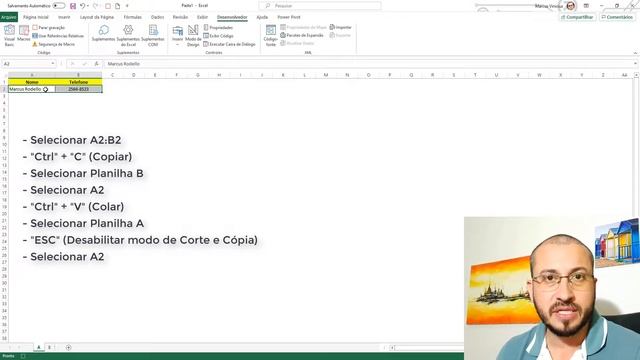Screen dimensions: 640x360
Task: Click Importar in XML group
Action: click(x=340, y=27)
